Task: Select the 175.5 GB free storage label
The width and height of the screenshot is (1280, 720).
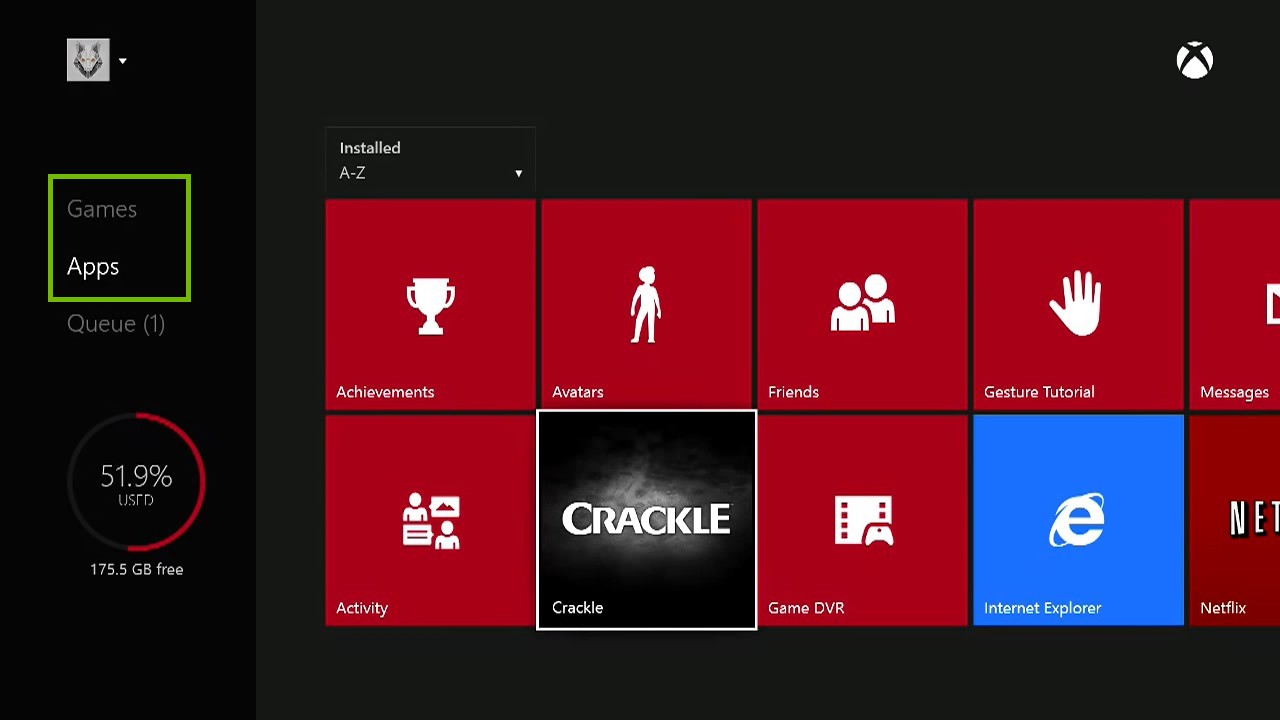Action: click(x=136, y=569)
